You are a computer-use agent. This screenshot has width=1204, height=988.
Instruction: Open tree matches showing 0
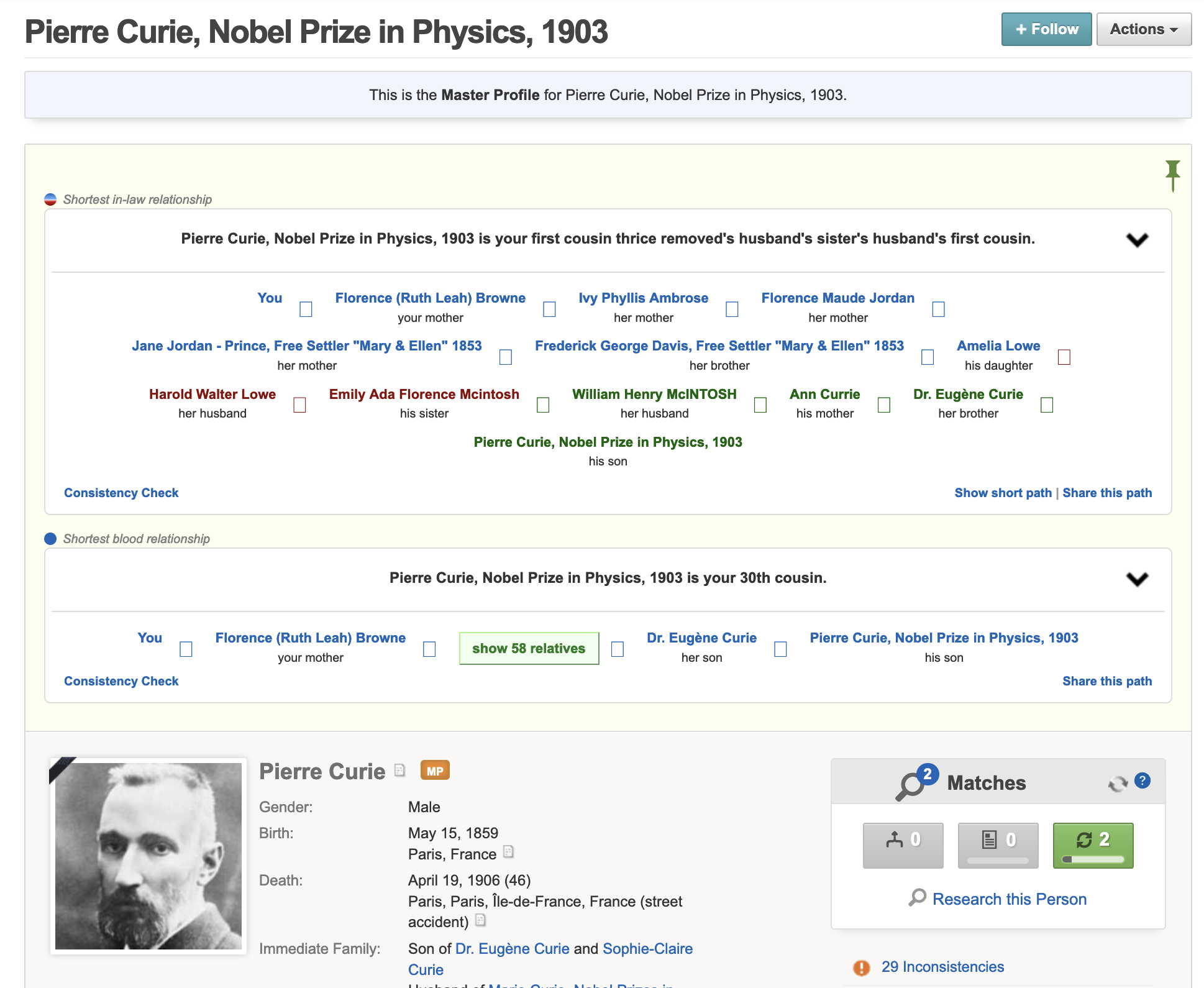[903, 845]
